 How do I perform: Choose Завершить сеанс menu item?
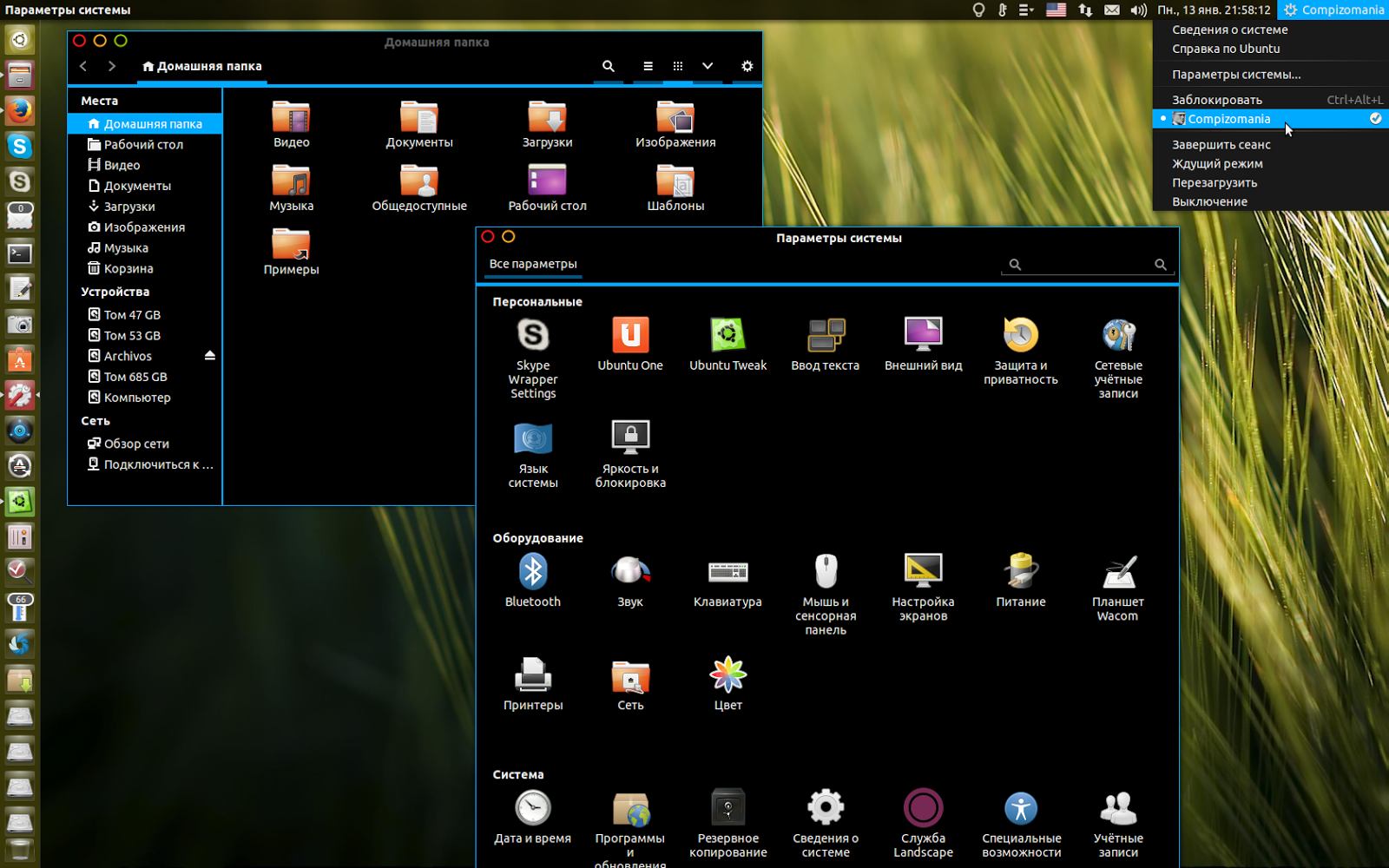point(1271,145)
